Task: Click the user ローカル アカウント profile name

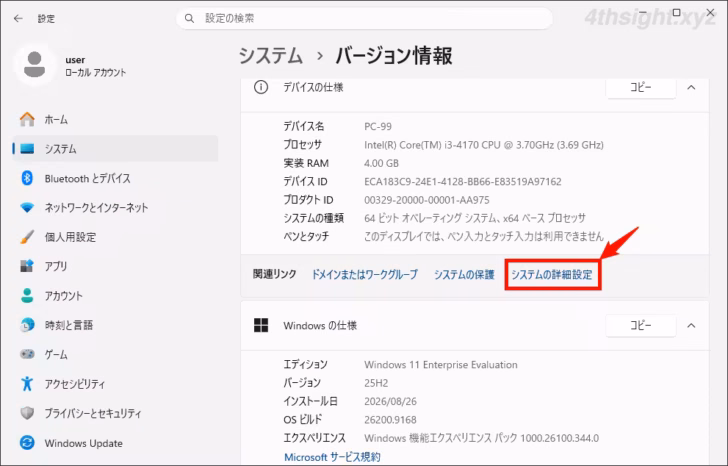Action: (x=96, y=65)
